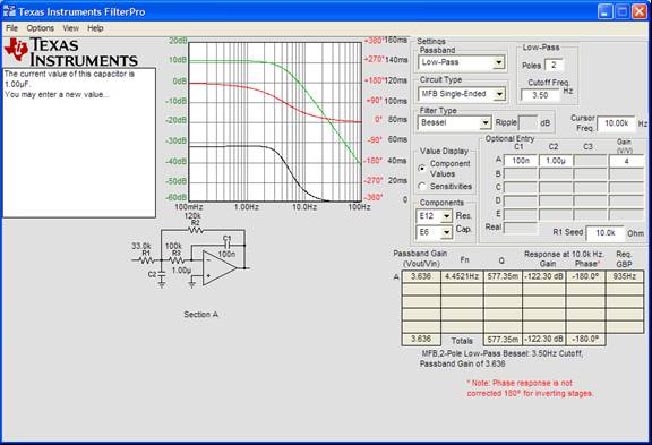Click the Ripple dB field
The image size is (652, 445).
point(528,123)
